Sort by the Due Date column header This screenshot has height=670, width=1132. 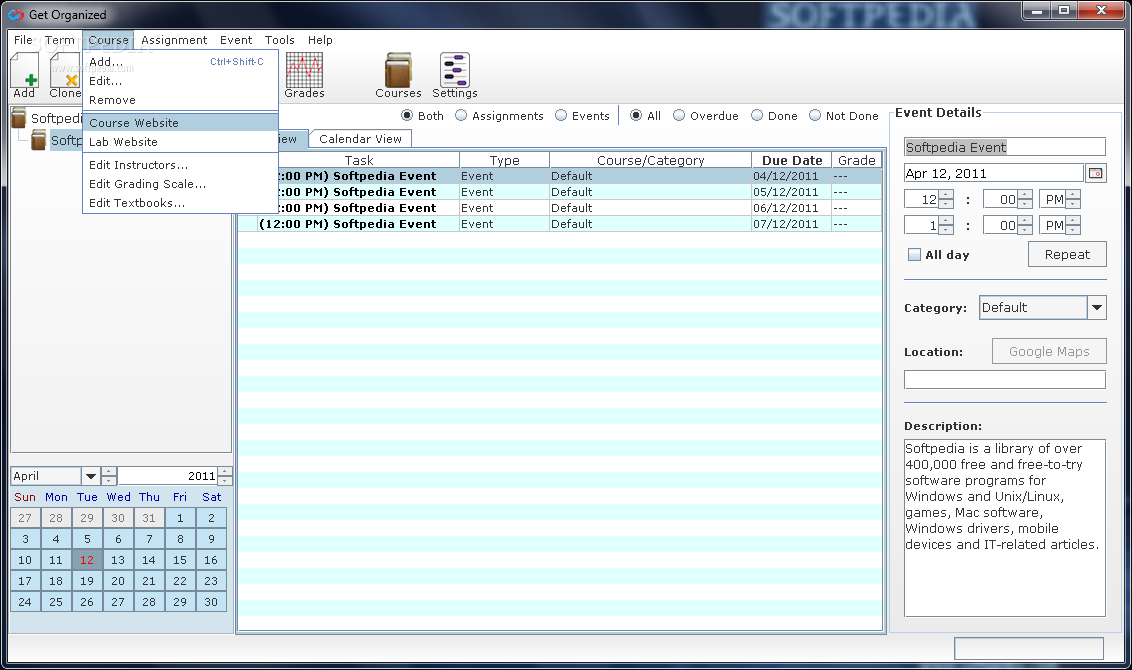coord(791,160)
